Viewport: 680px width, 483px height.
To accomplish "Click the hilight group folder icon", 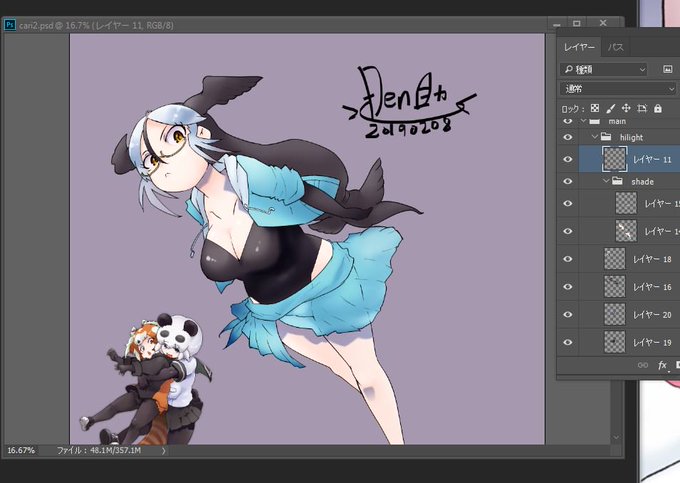I will (x=606, y=137).
